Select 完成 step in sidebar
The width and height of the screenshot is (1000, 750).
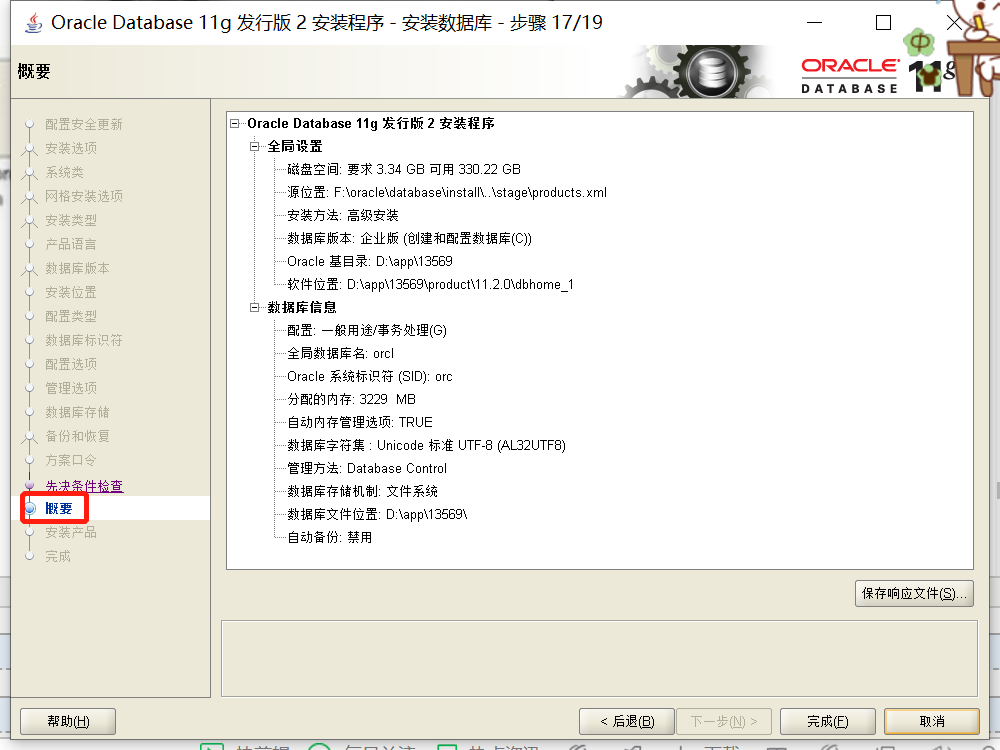(x=58, y=557)
